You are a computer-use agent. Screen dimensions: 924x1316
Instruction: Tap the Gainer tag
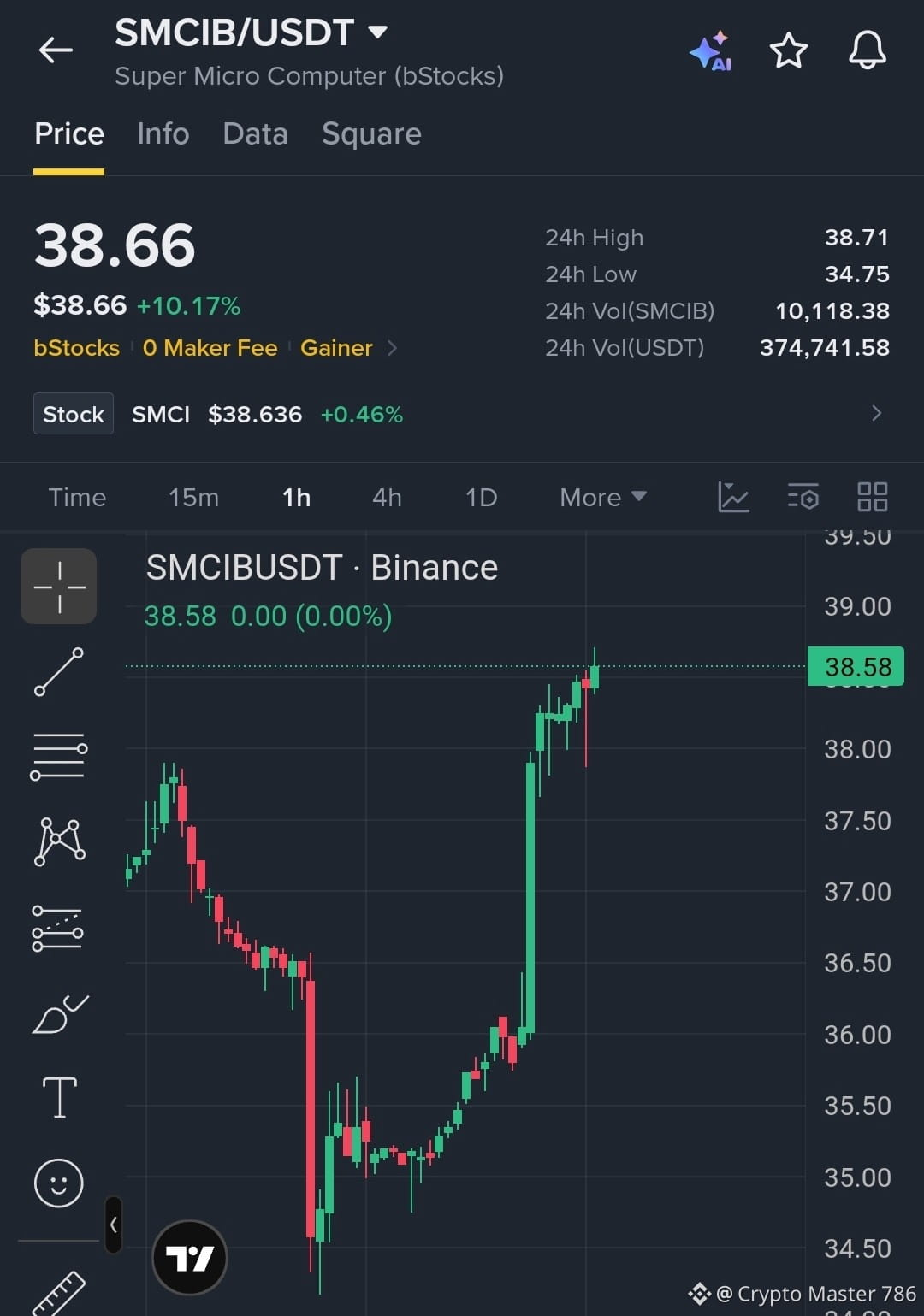[336, 348]
